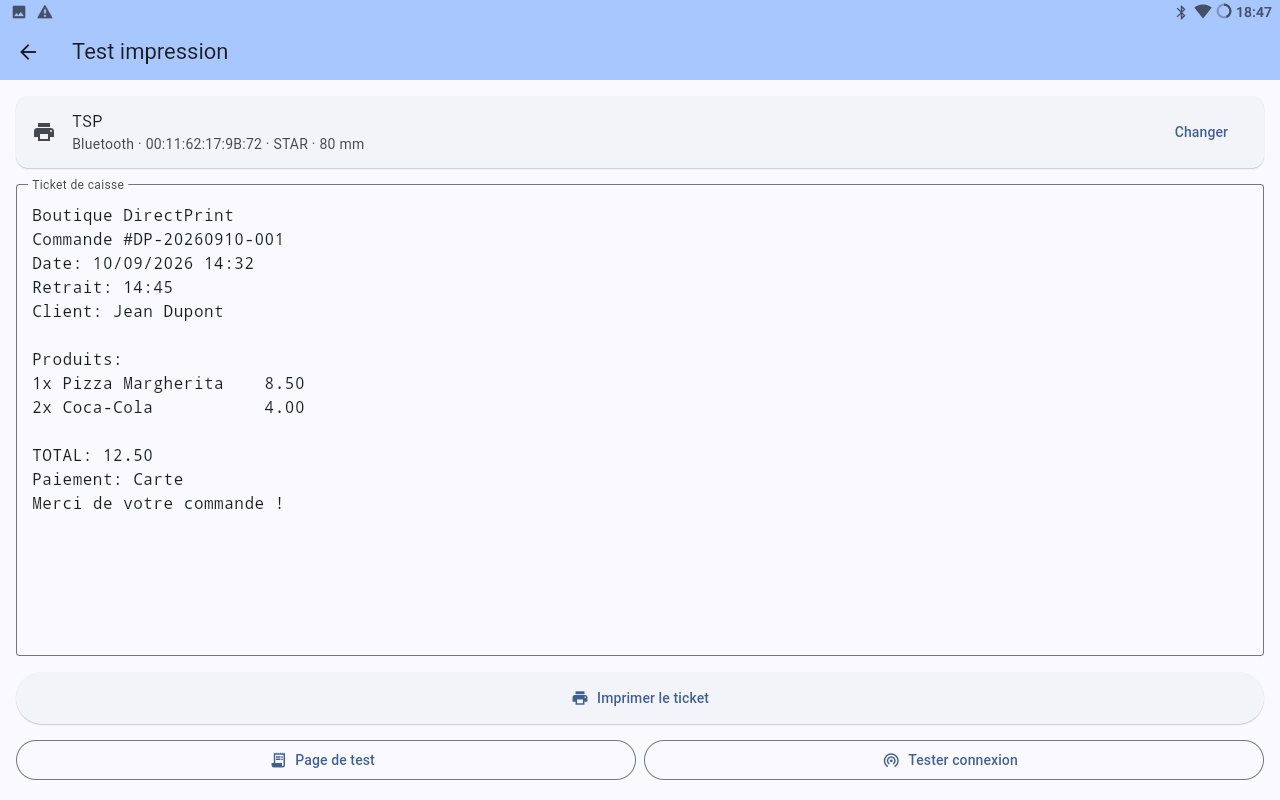Click the 18:47 clock in status bar
This screenshot has height=800, width=1280.
pos(1254,12)
